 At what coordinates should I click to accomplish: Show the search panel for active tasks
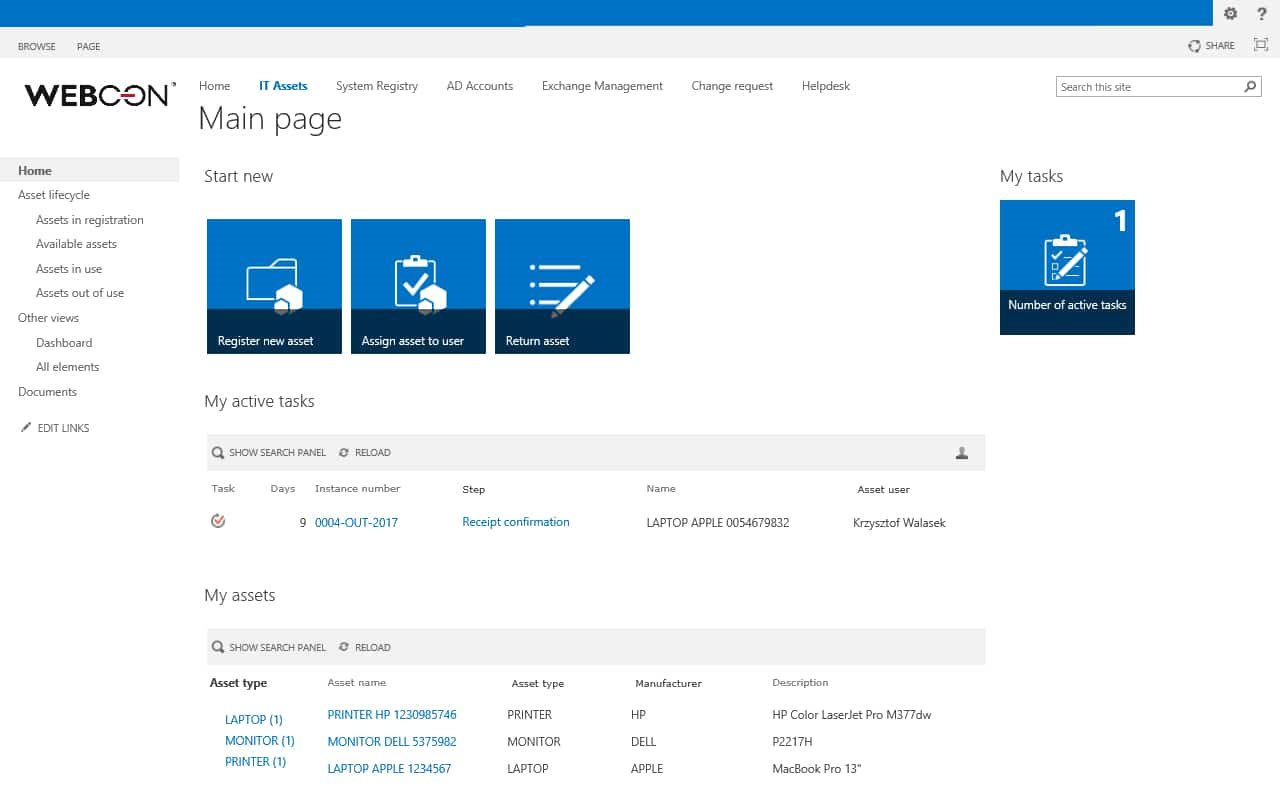click(x=268, y=452)
